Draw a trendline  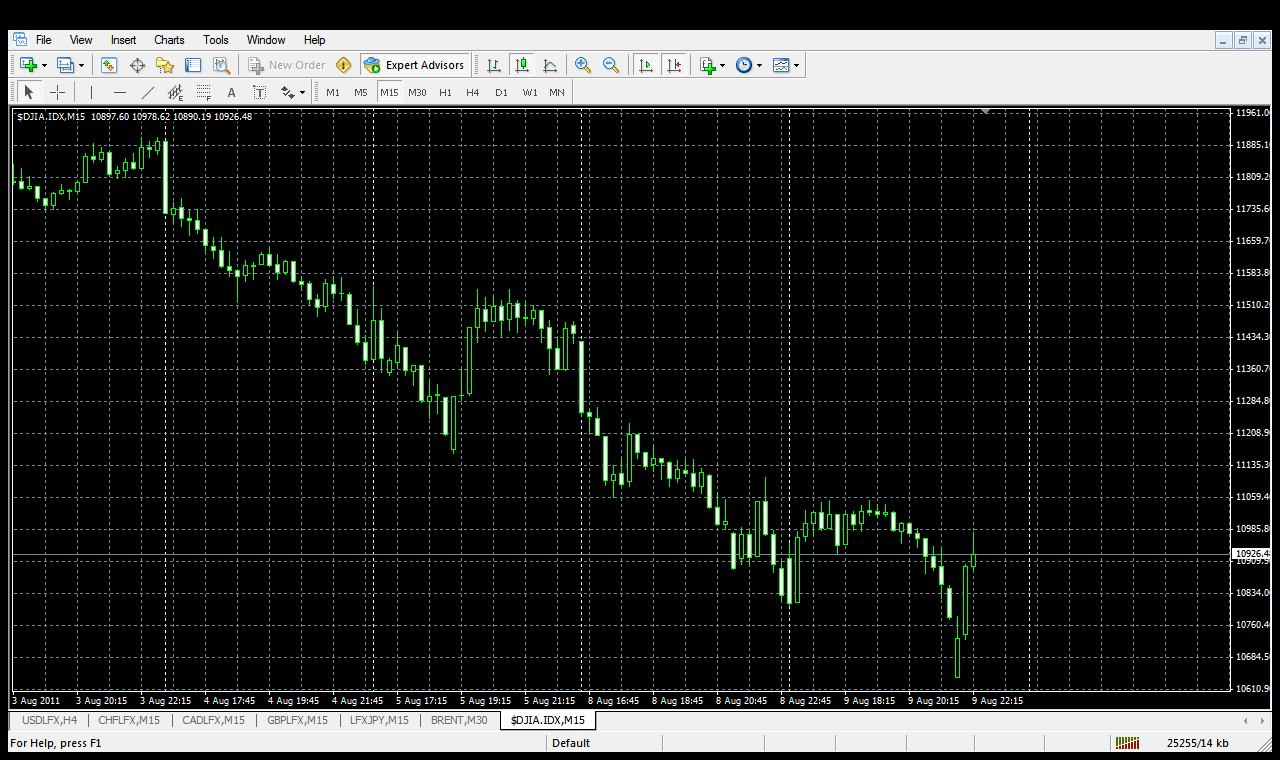(x=148, y=92)
